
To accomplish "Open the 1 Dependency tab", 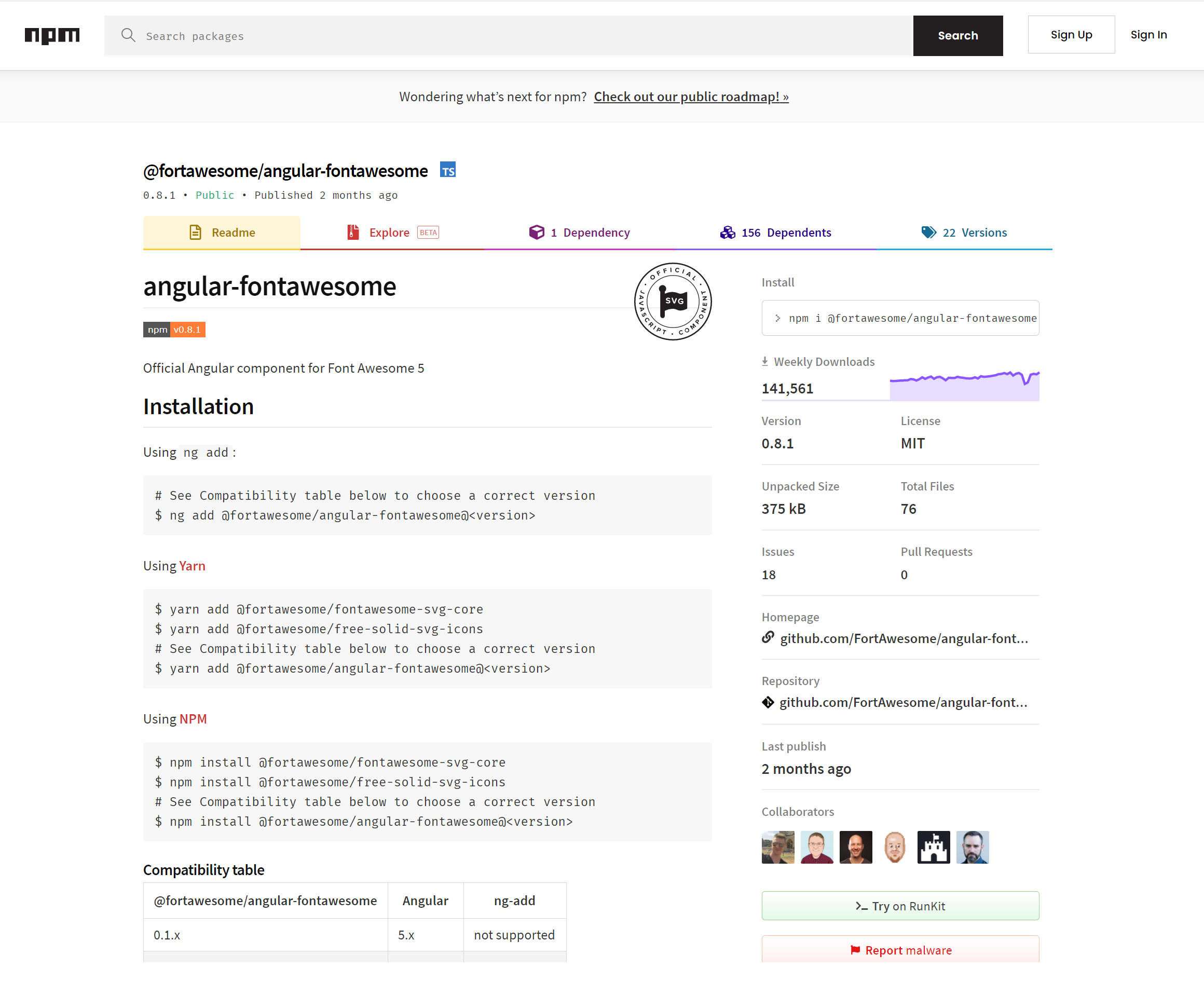I will pos(579,233).
